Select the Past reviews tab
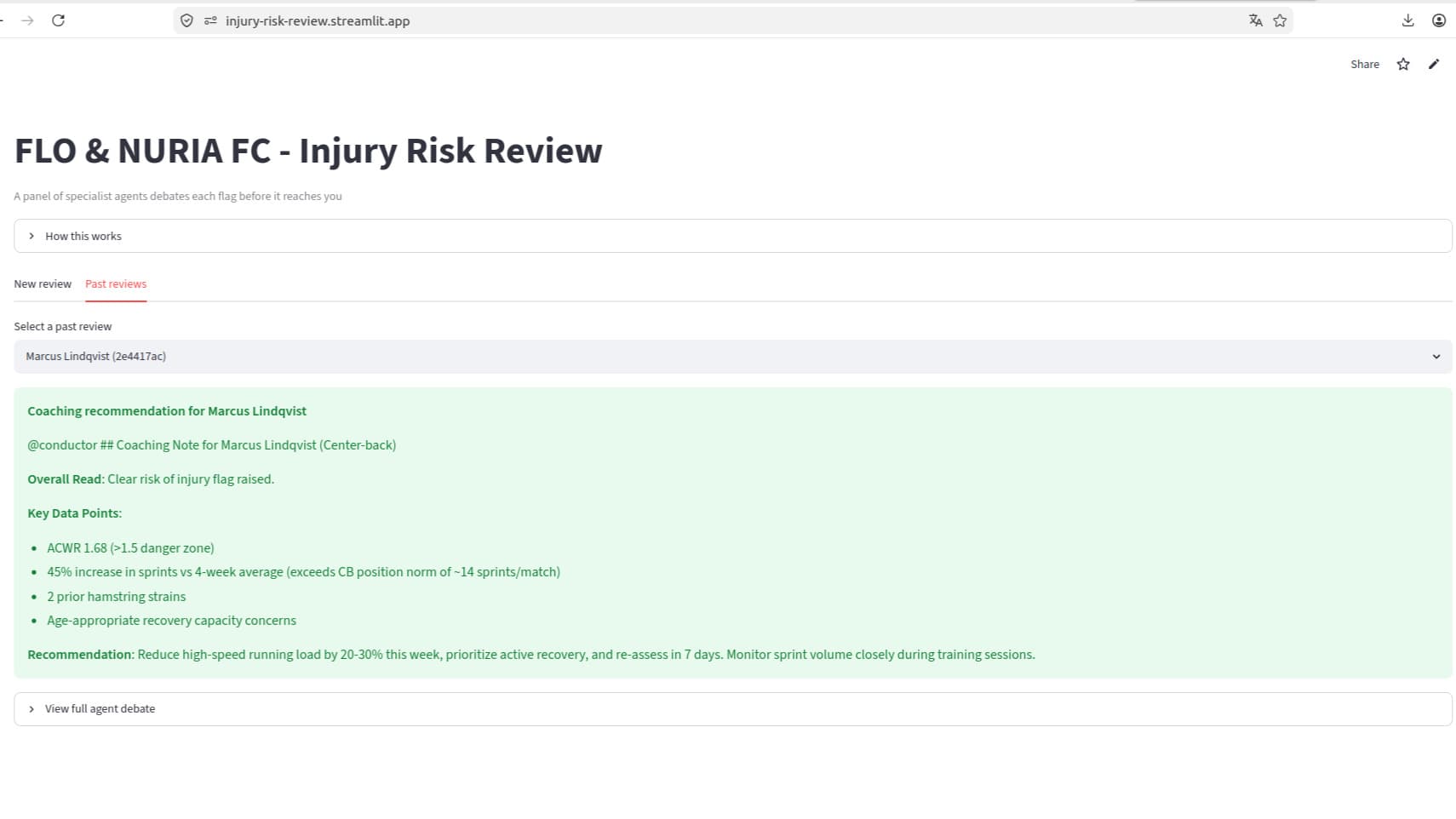Image resolution: width=1456 pixels, height=819 pixels. 116,283
